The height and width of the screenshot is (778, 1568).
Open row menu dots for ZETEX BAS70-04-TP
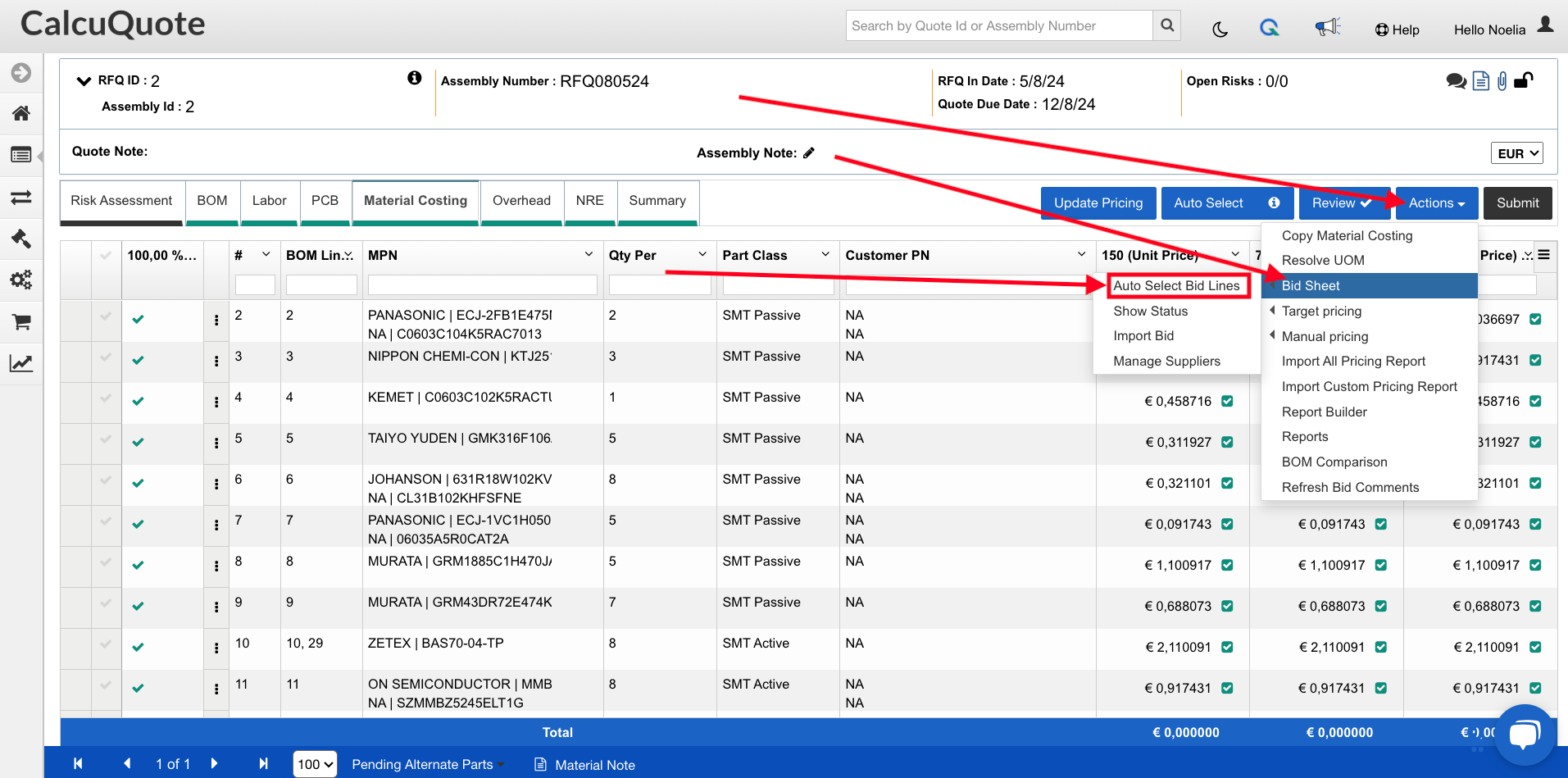[x=216, y=648]
